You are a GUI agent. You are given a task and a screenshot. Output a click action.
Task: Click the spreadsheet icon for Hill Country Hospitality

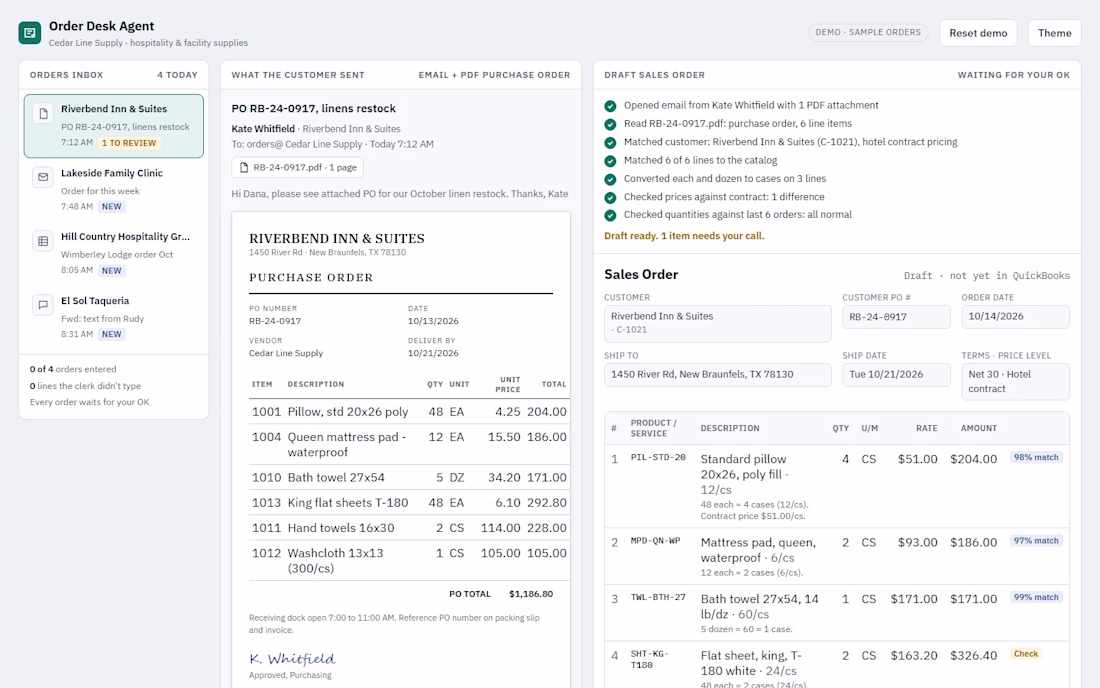point(43,241)
